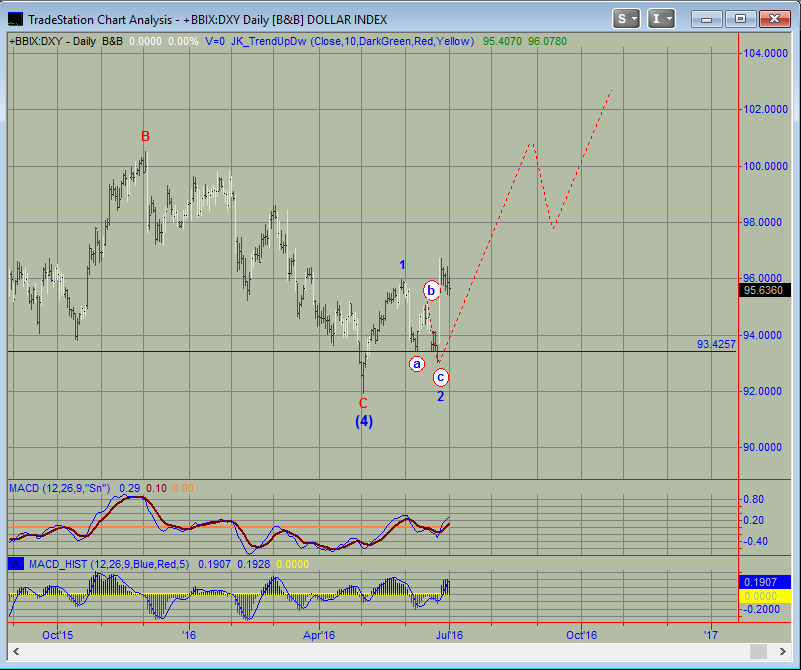Click the 102.0000 price axis label
801x670 pixels.
tap(765, 109)
